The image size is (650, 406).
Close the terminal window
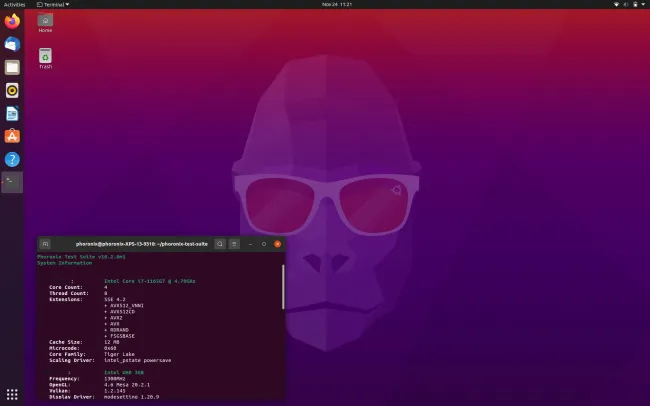[x=278, y=244]
